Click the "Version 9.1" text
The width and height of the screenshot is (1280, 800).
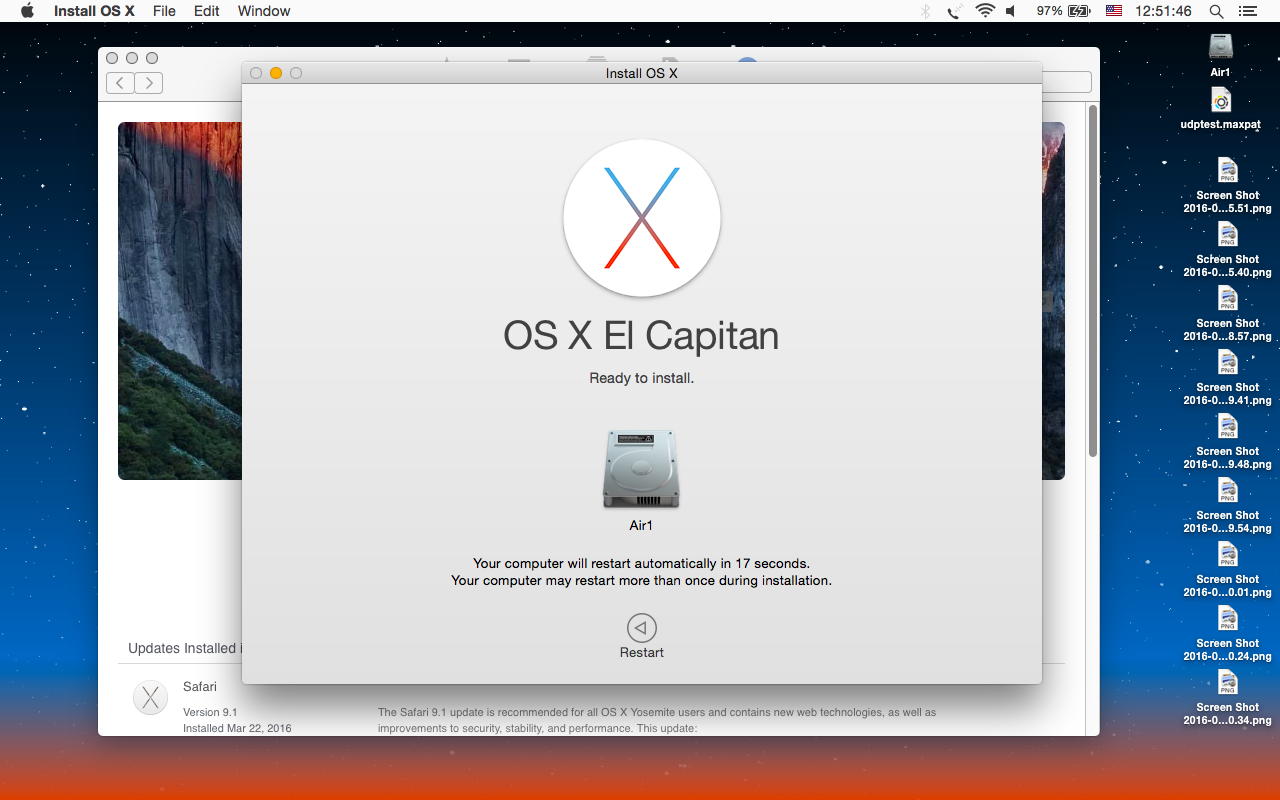coord(210,712)
